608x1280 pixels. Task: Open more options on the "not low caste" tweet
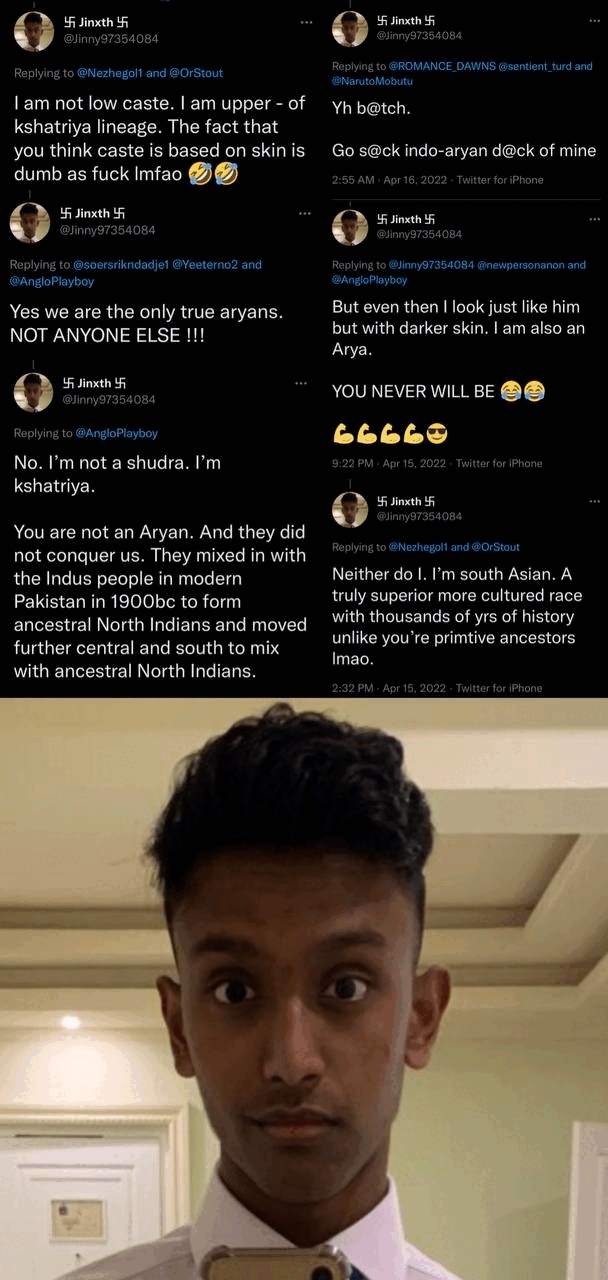click(307, 22)
